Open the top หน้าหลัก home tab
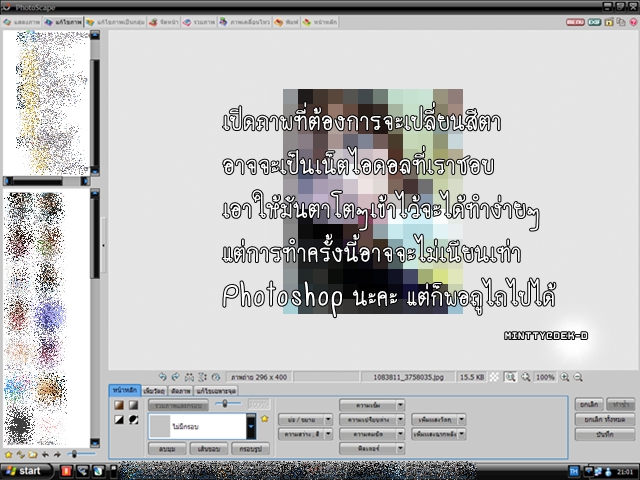Image resolution: width=640 pixels, height=480 pixels. [320, 22]
